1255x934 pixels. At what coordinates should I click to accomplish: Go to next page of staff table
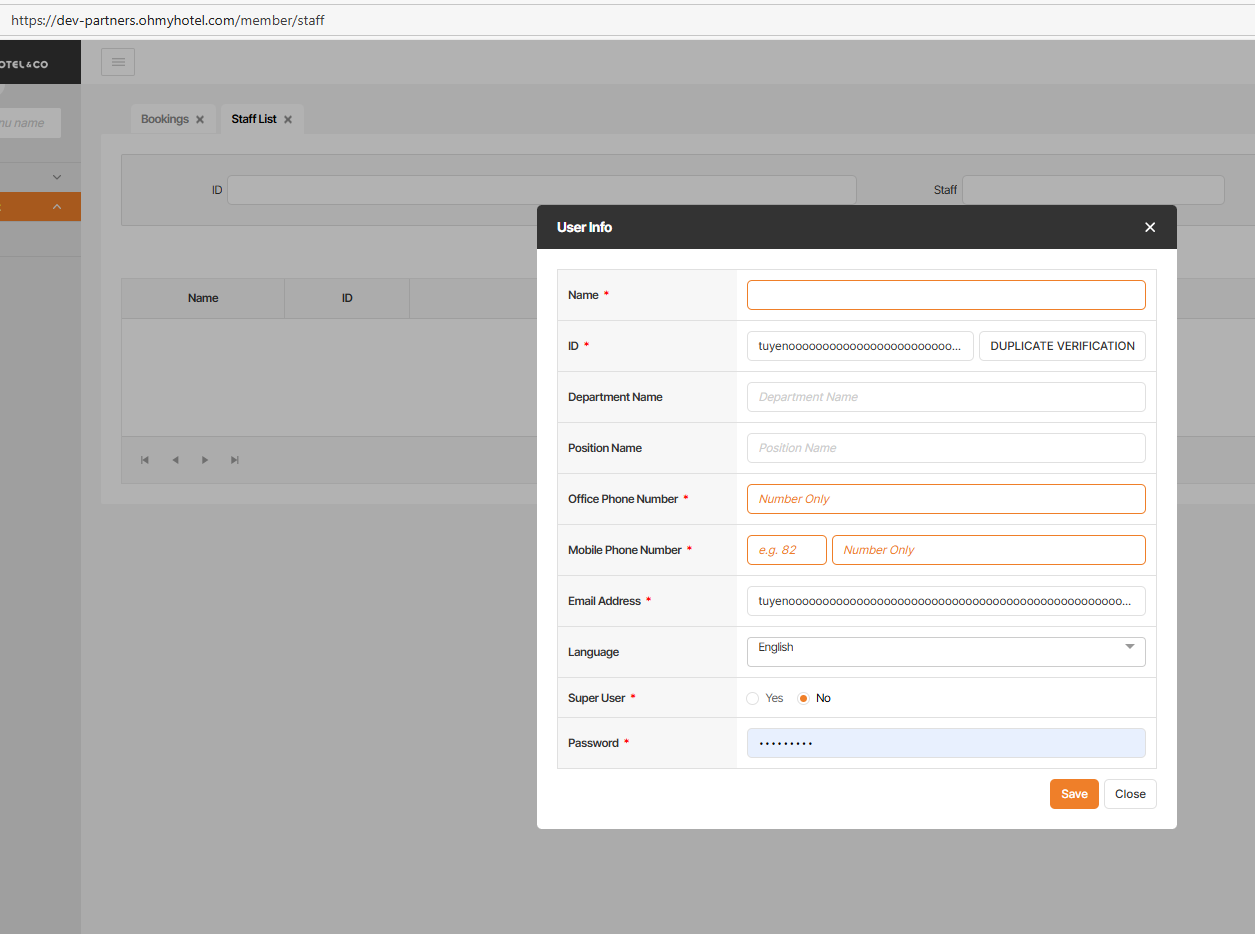(x=205, y=460)
